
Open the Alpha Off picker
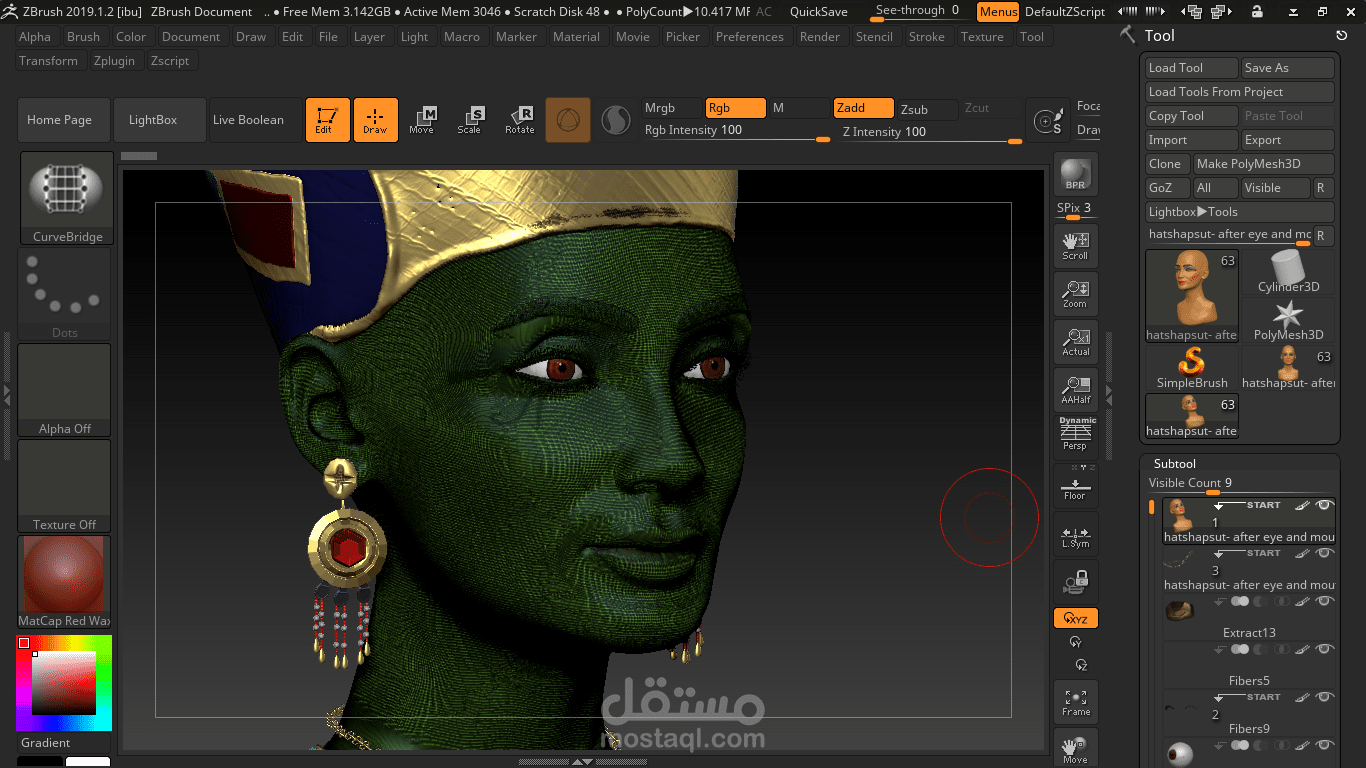[x=65, y=390]
